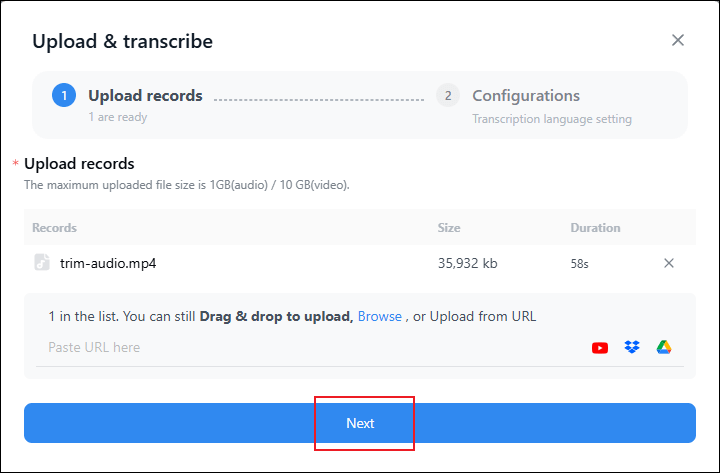Click the step 1 circle indicator
This screenshot has width=720, height=473.
pos(63,96)
